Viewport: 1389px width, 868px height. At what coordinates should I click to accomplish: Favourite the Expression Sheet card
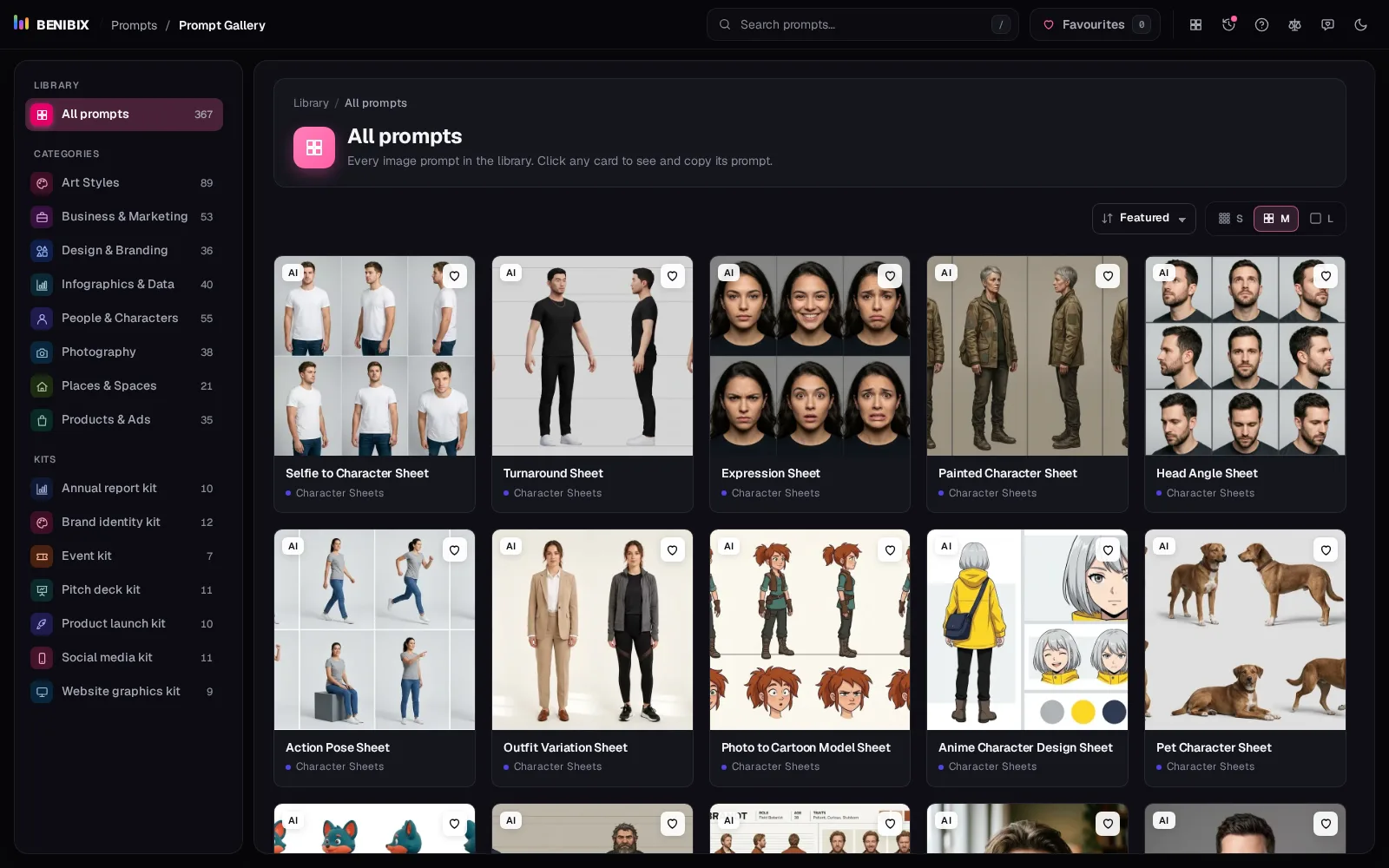890,276
